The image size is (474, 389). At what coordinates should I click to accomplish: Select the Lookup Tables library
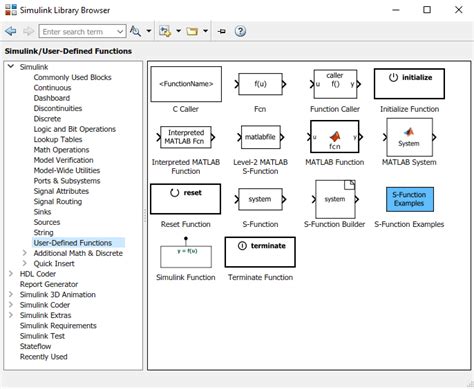coord(58,139)
